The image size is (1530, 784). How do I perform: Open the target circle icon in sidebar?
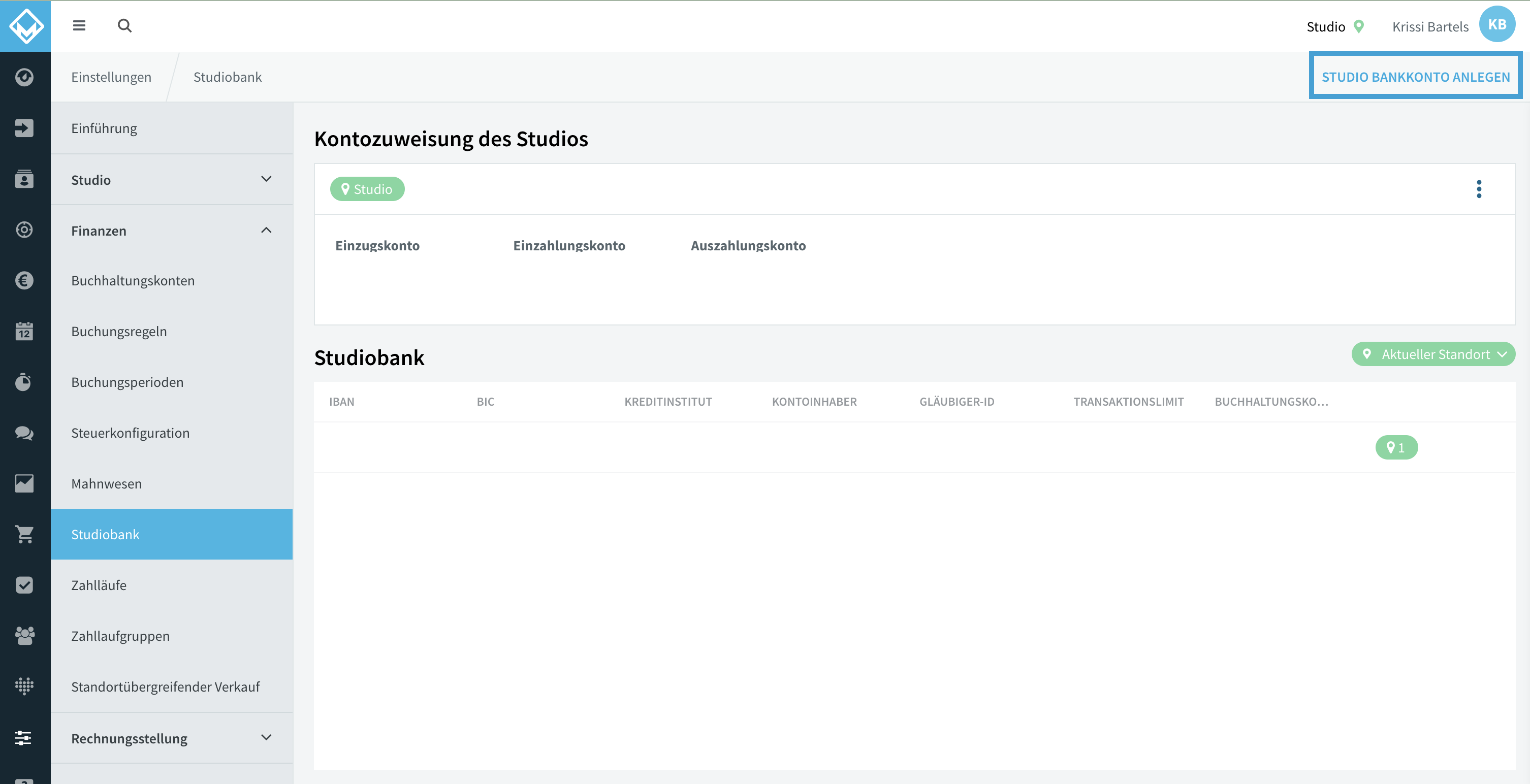click(24, 230)
